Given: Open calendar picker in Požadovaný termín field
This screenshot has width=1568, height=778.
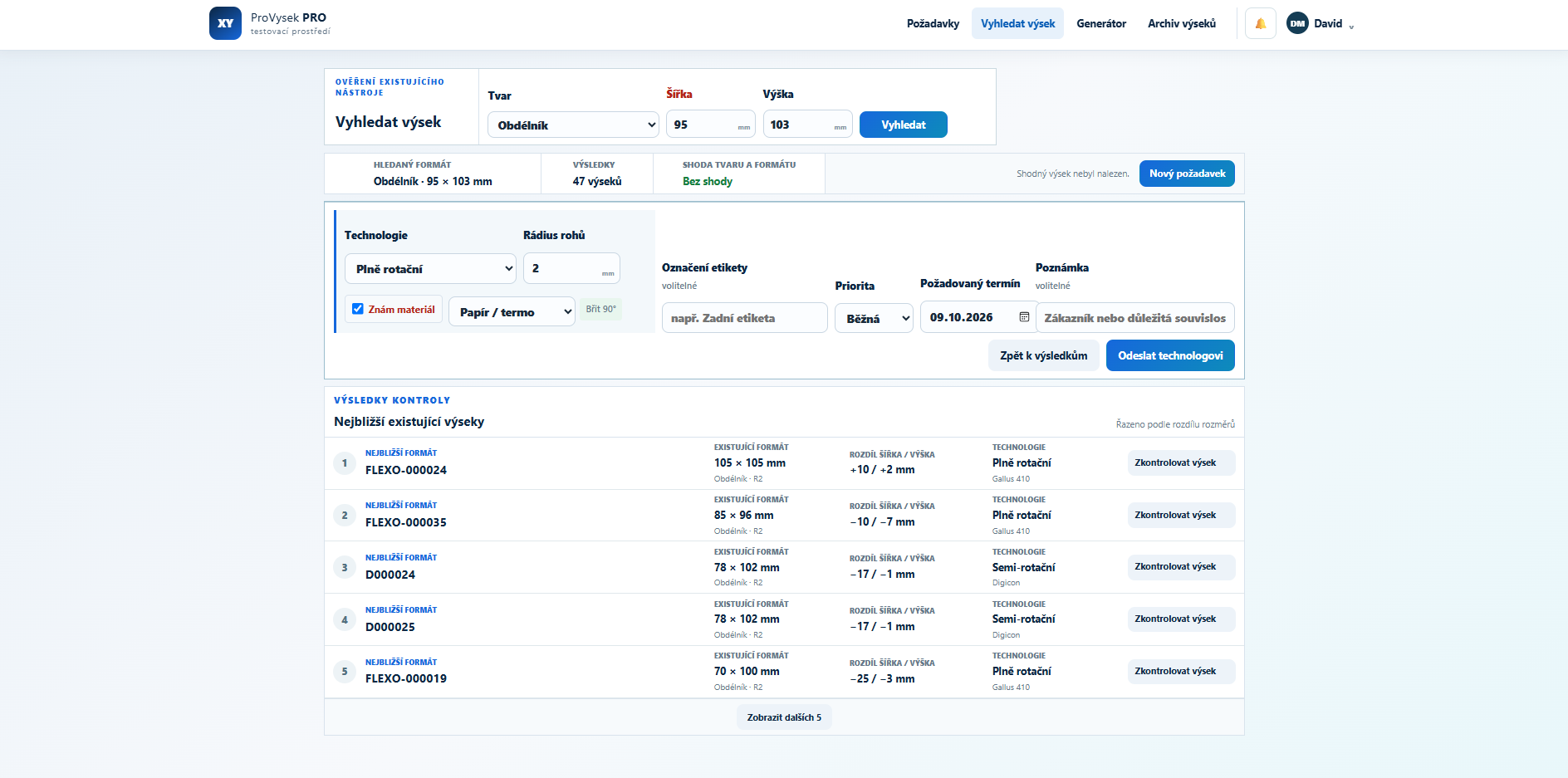Looking at the screenshot, I should 1024,317.
